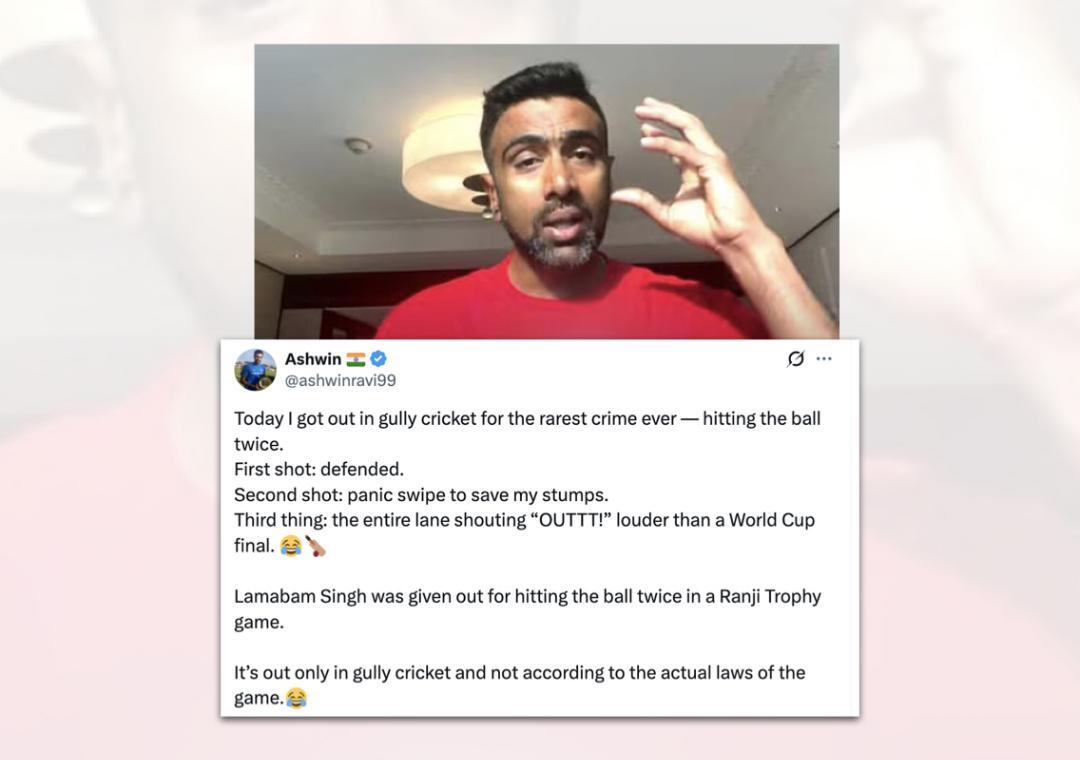This screenshot has width=1080, height=760.
Task: Open the photo of the man in a red shirt
Action: (547, 192)
